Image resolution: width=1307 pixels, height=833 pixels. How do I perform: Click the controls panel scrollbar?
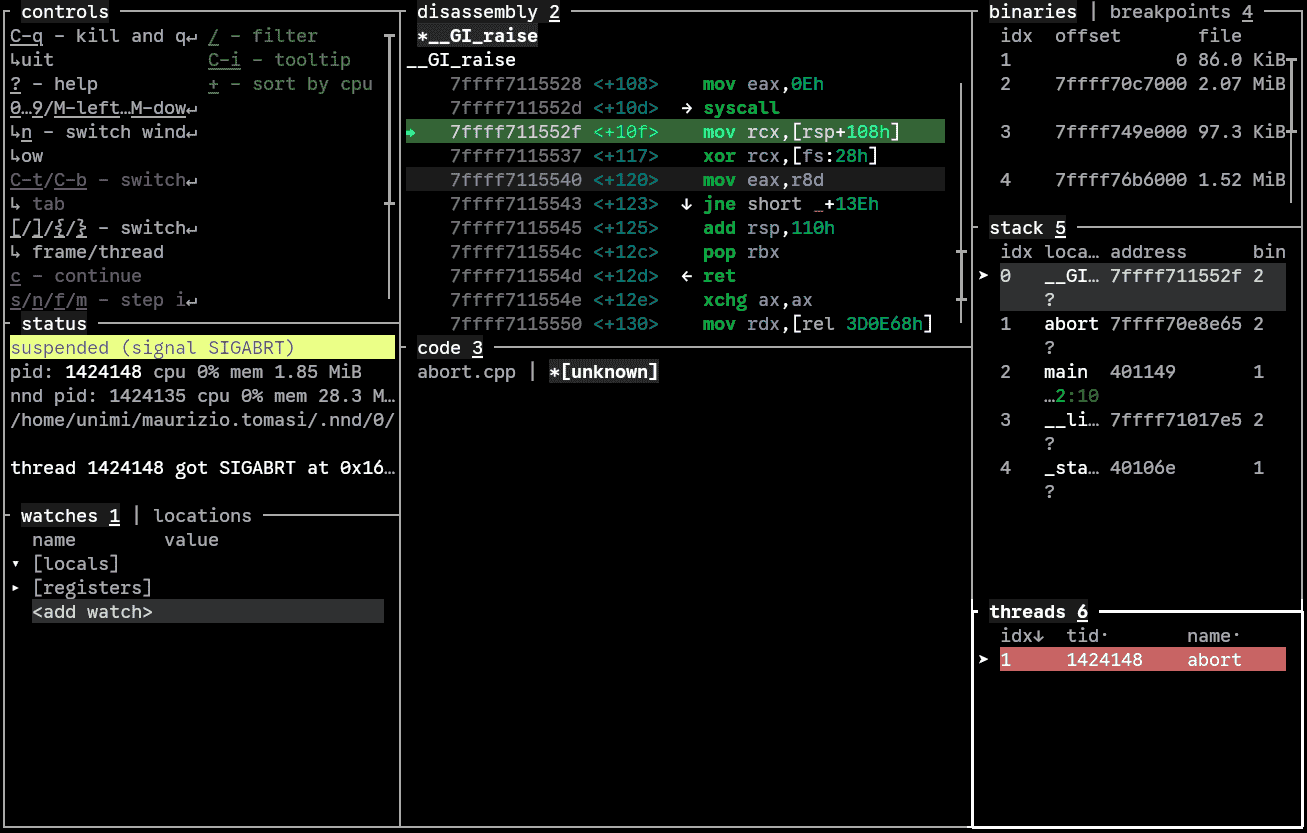click(389, 120)
